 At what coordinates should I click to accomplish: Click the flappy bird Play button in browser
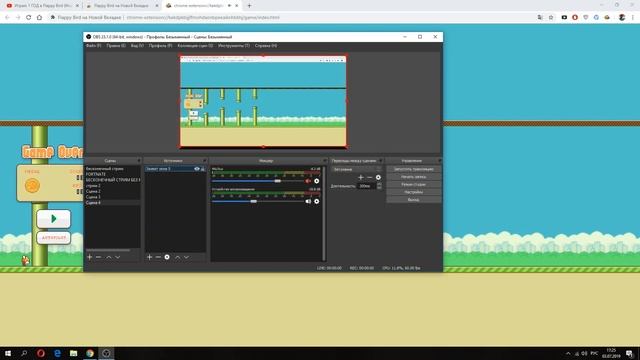click(x=53, y=219)
